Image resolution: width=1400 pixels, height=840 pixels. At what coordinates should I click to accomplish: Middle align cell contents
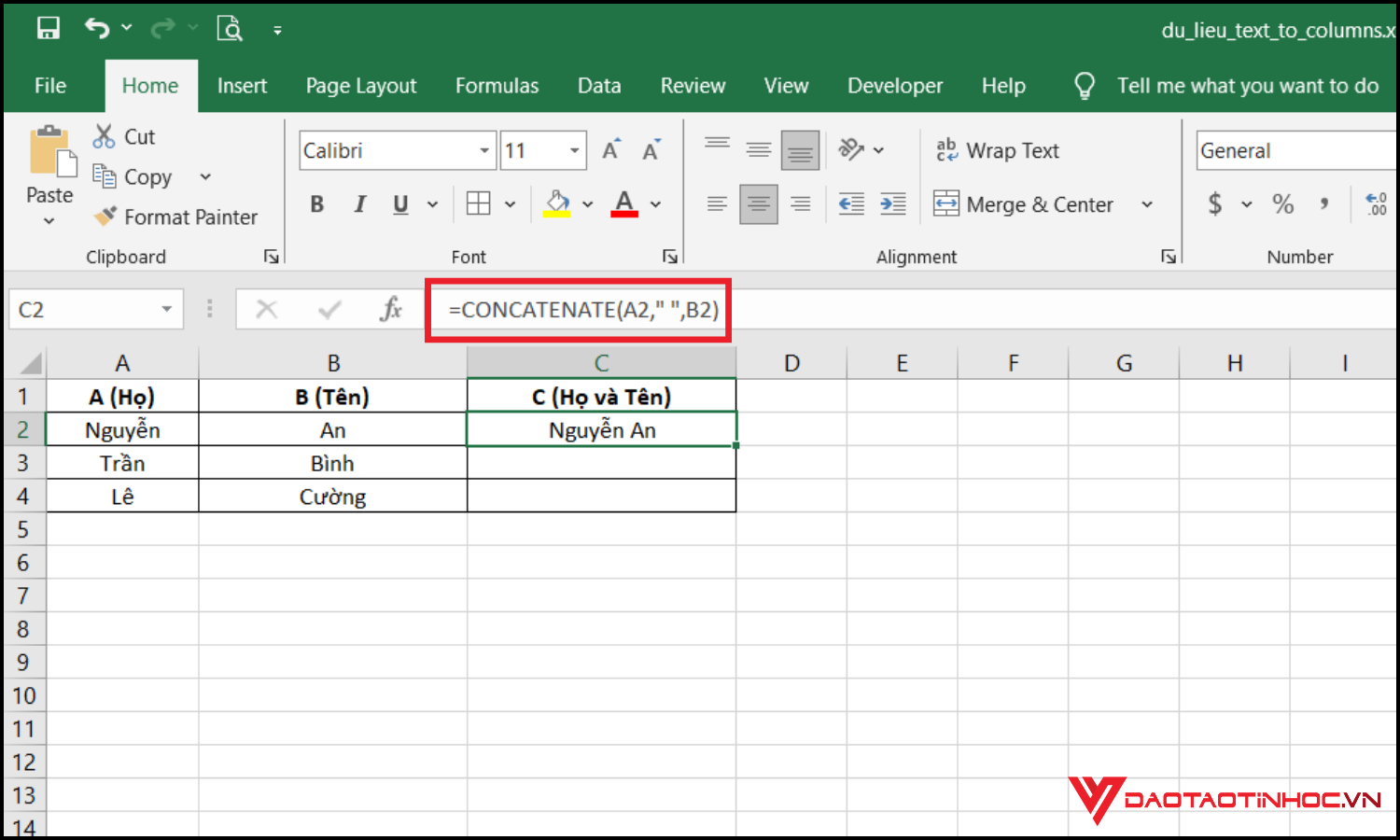759,149
